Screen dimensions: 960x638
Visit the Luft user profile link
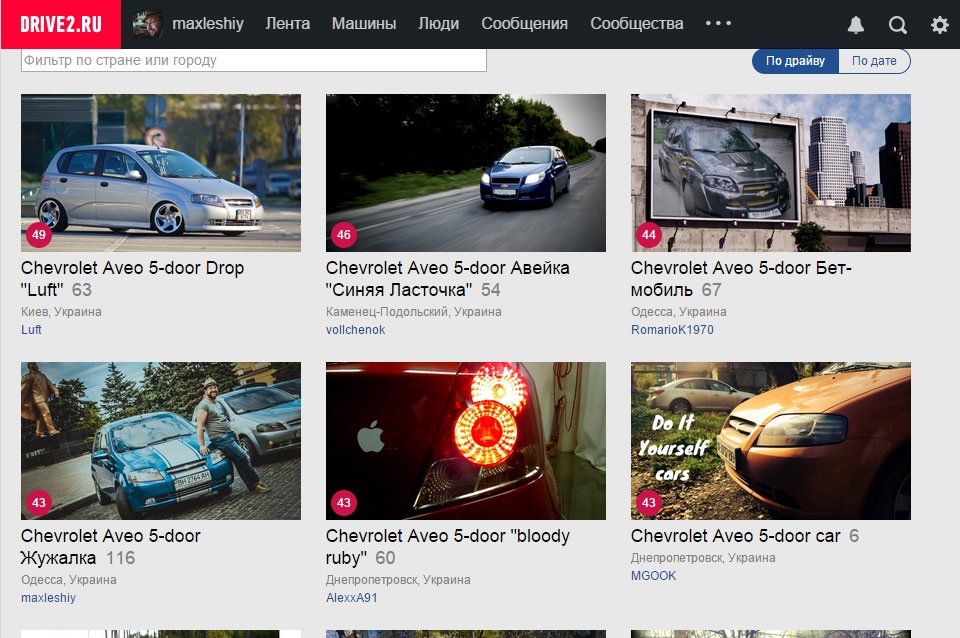click(31, 329)
